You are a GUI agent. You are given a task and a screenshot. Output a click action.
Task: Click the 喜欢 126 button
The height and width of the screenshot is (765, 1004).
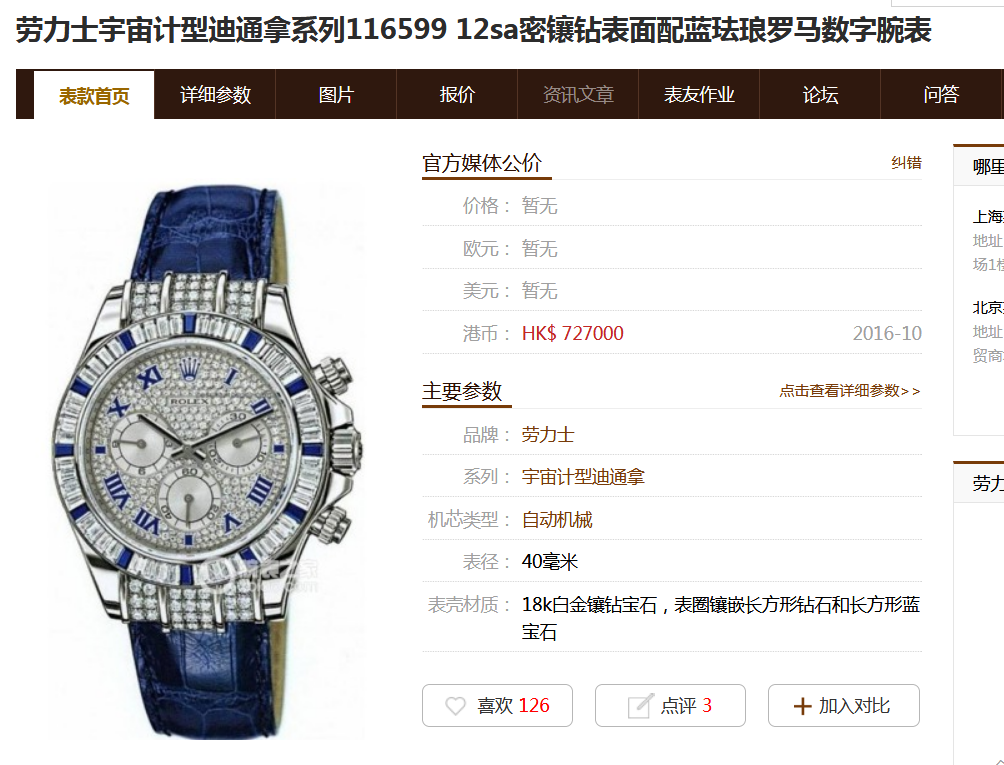tap(498, 705)
